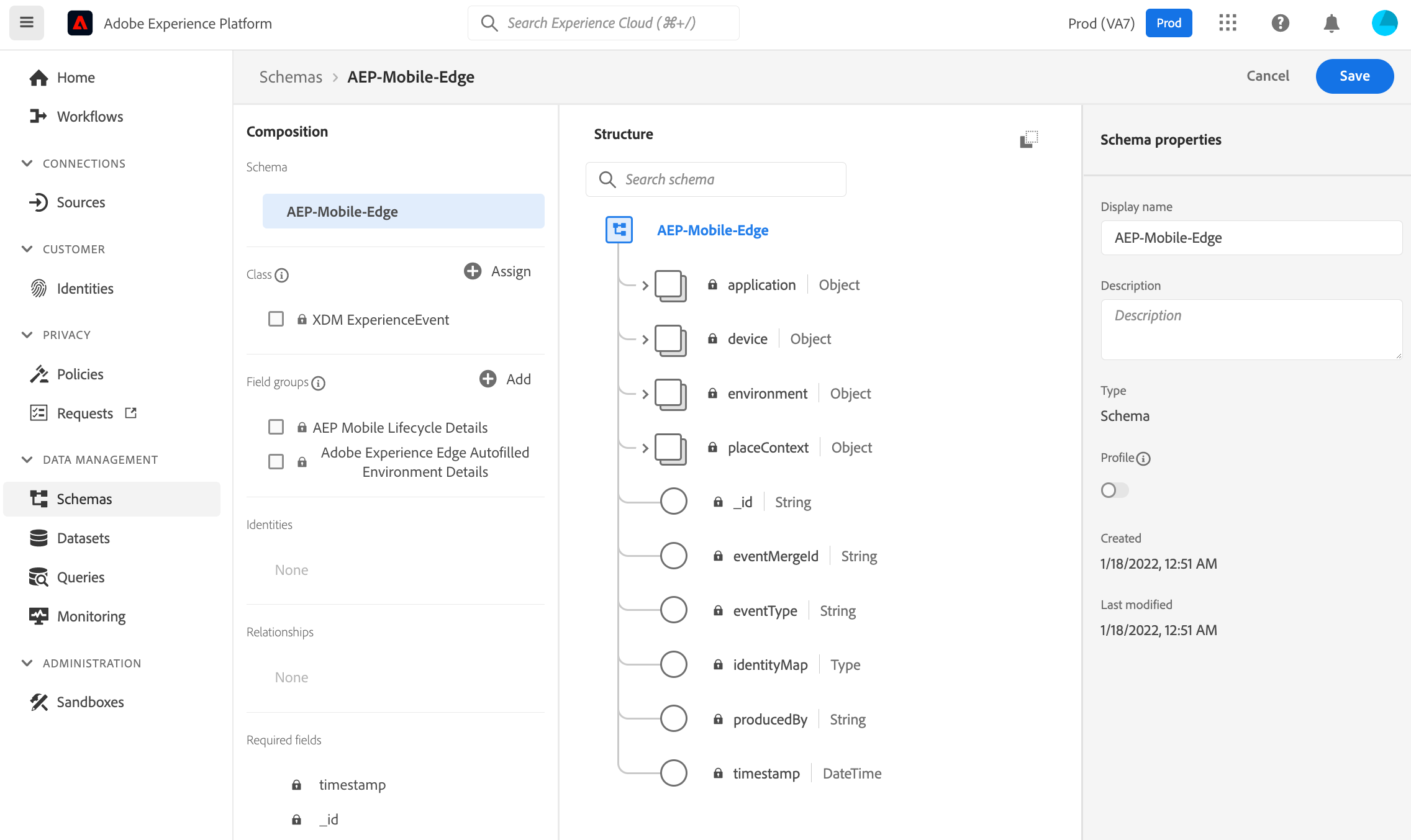Click the Description text area
Viewport: 1411px width, 840px height.
[1251, 330]
